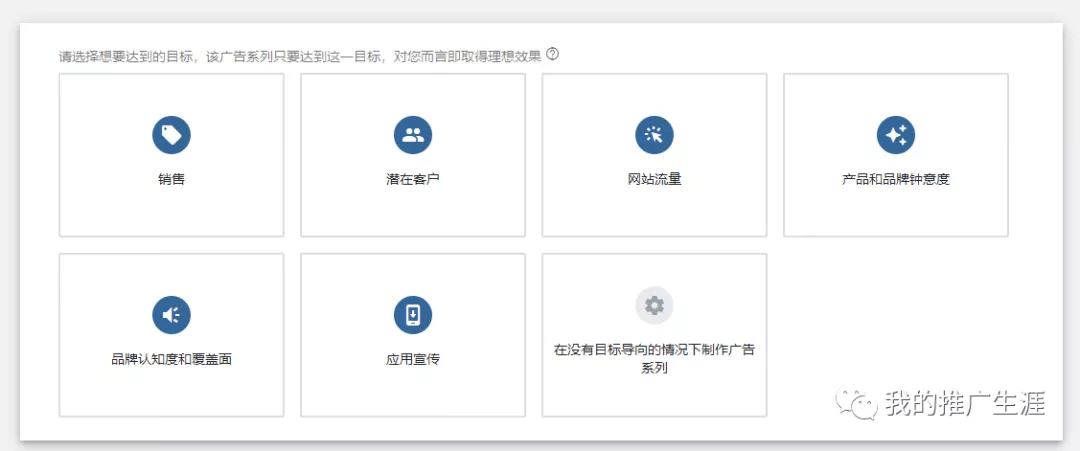Click the price tag icon for 销售
1080x451 pixels.
(171, 135)
